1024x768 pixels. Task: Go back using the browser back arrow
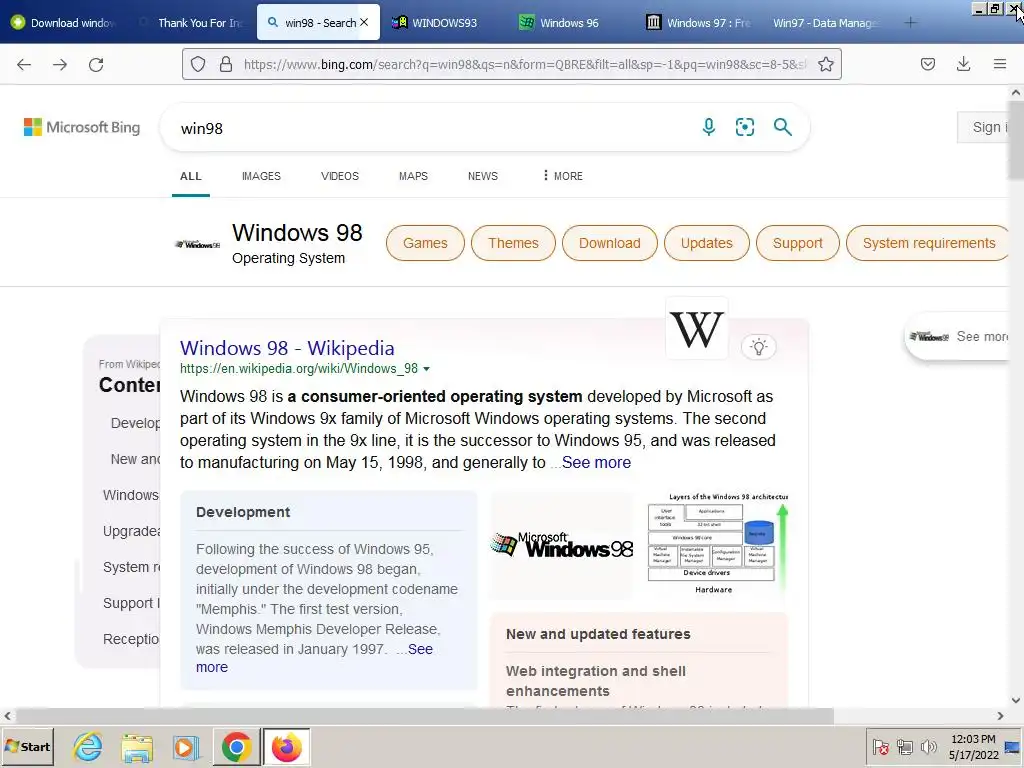tap(24, 64)
